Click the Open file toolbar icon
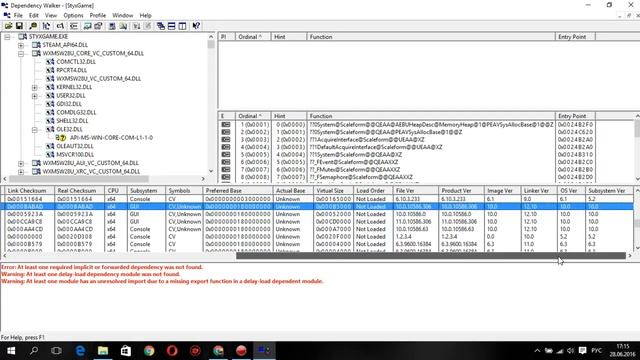This screenshot has width=640, height=360. coord(8,26)
